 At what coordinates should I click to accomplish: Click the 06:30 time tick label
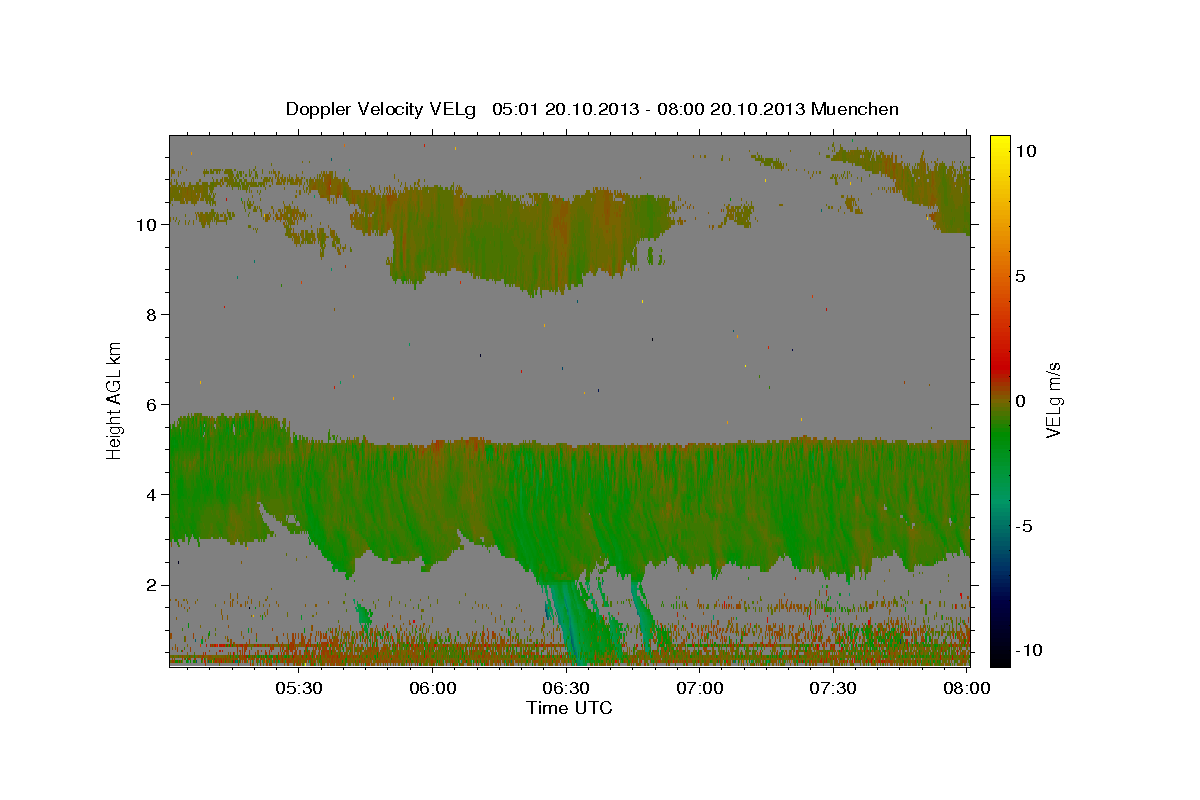click(565, 688)
